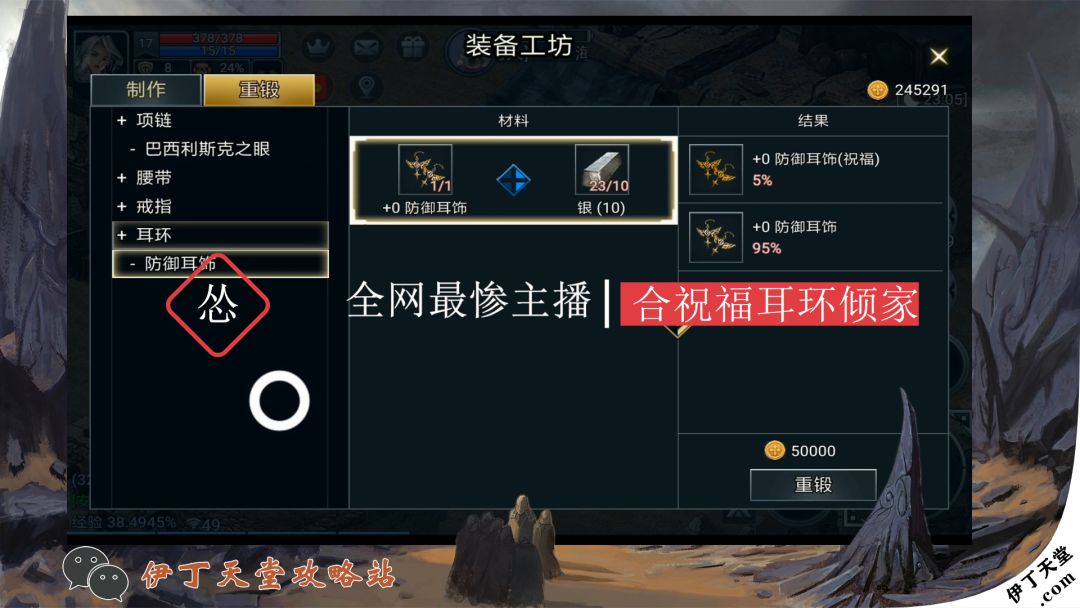Screen dimensions: 1080x608
Task: Open the mail envelope icon
Action: click(367, 48)
